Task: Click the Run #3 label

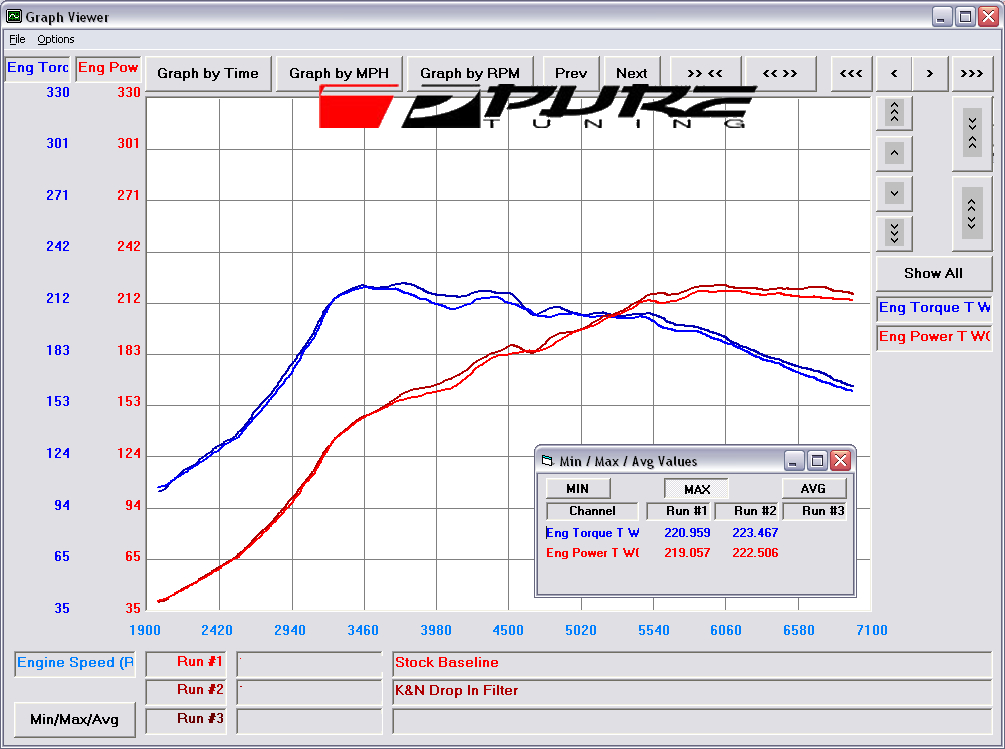Action: click(x=186, y=720)
